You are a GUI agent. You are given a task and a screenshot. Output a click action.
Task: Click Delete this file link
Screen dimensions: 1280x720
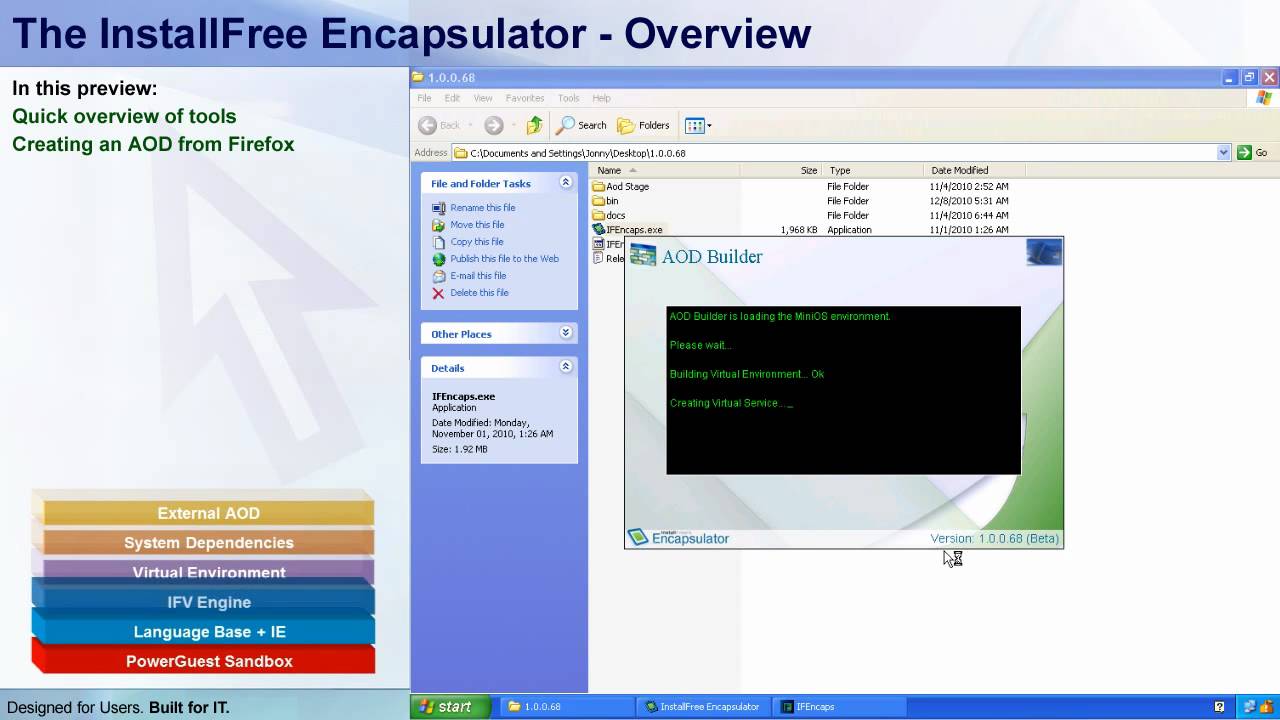[479, 293]
